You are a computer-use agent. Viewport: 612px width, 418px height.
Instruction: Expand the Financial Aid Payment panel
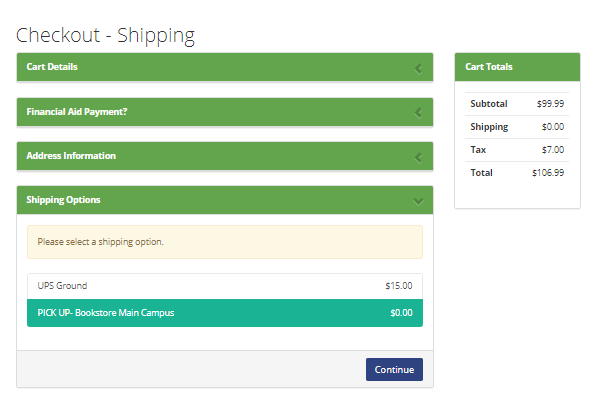pos(225,112)
